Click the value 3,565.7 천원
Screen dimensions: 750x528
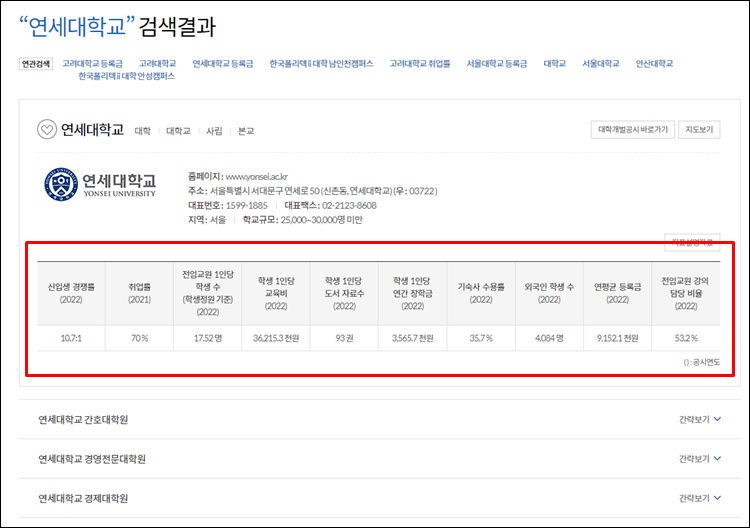pos(412,338)
